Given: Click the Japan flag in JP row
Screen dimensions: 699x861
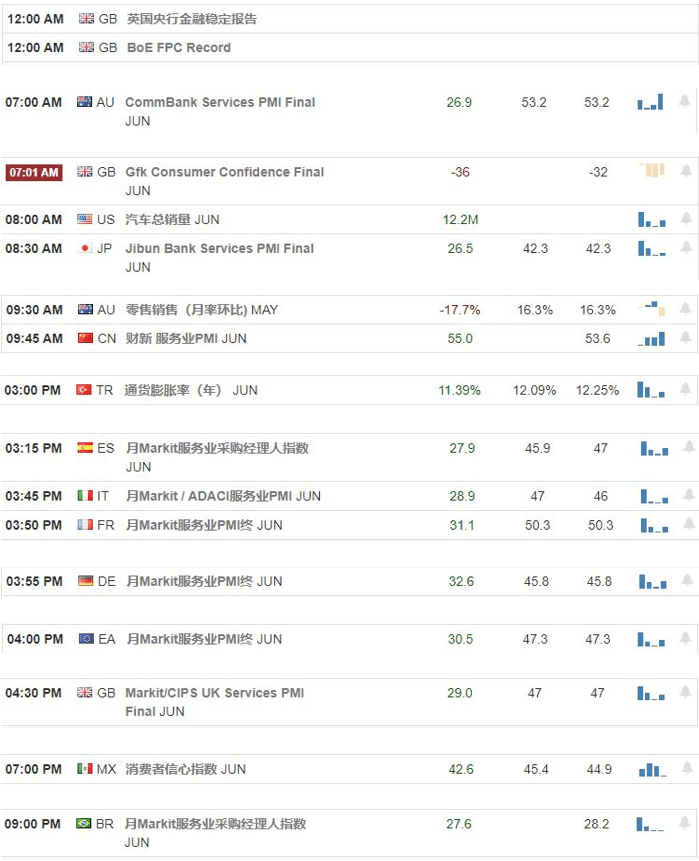Looking at the screenshot, I should pyautogui.click(x=85, y=248).
